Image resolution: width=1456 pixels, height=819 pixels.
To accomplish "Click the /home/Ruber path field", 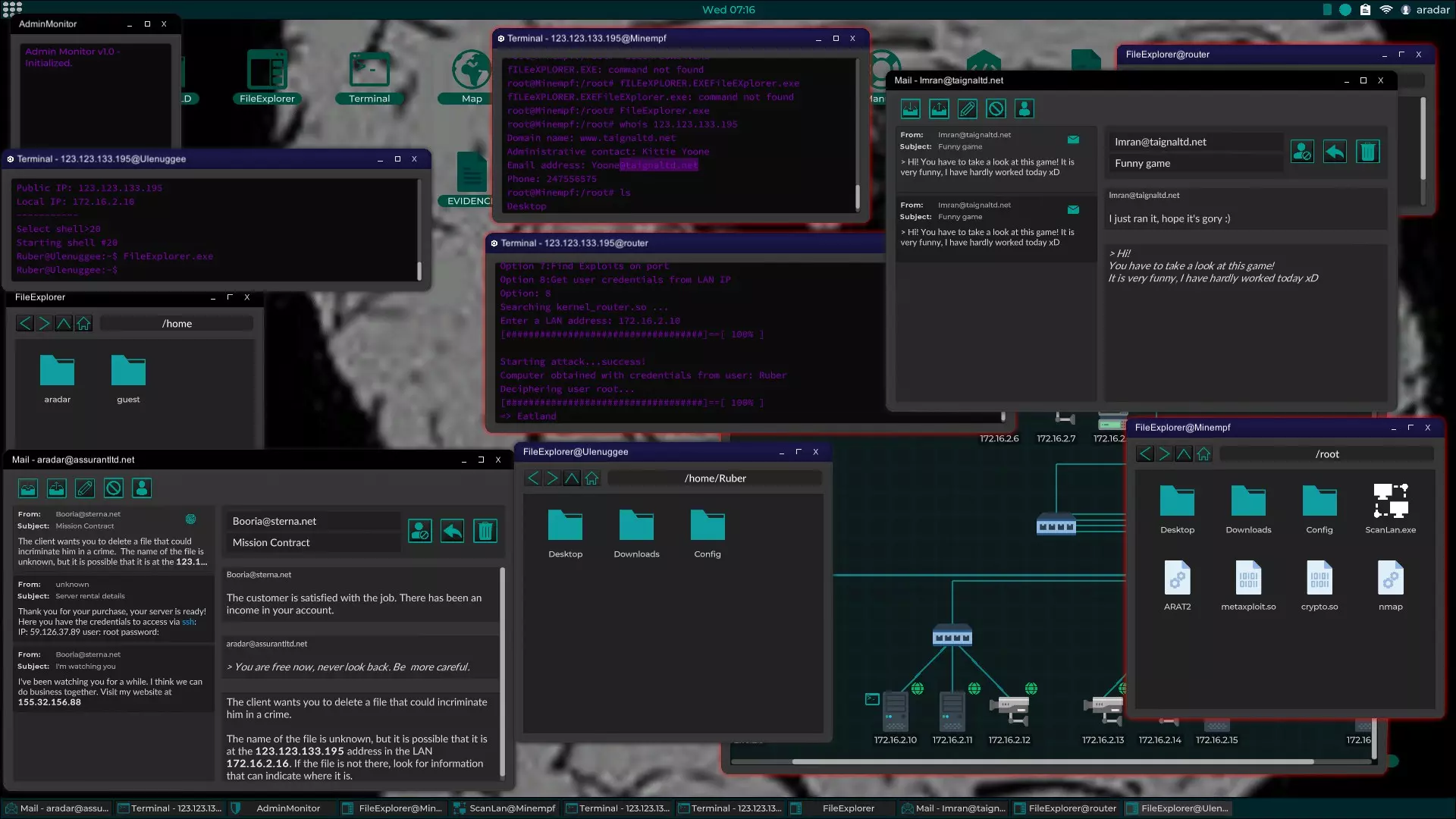I will click(714, 479).
